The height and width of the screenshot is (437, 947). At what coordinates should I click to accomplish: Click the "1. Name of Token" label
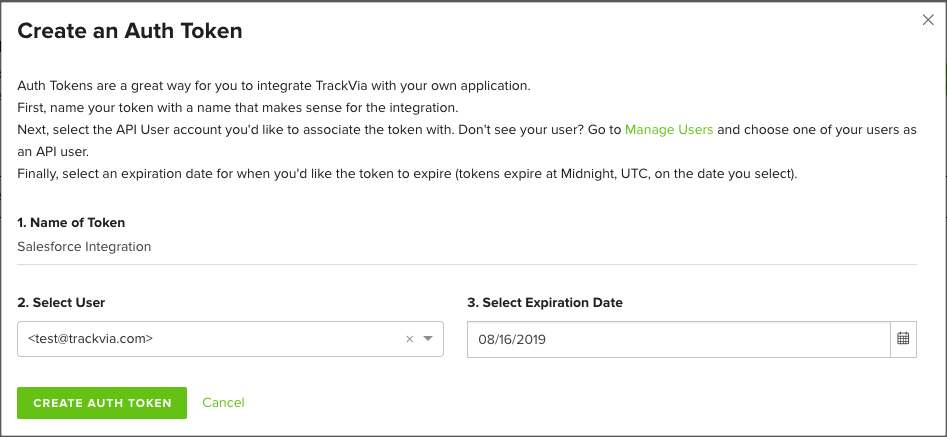coord(71,223)
